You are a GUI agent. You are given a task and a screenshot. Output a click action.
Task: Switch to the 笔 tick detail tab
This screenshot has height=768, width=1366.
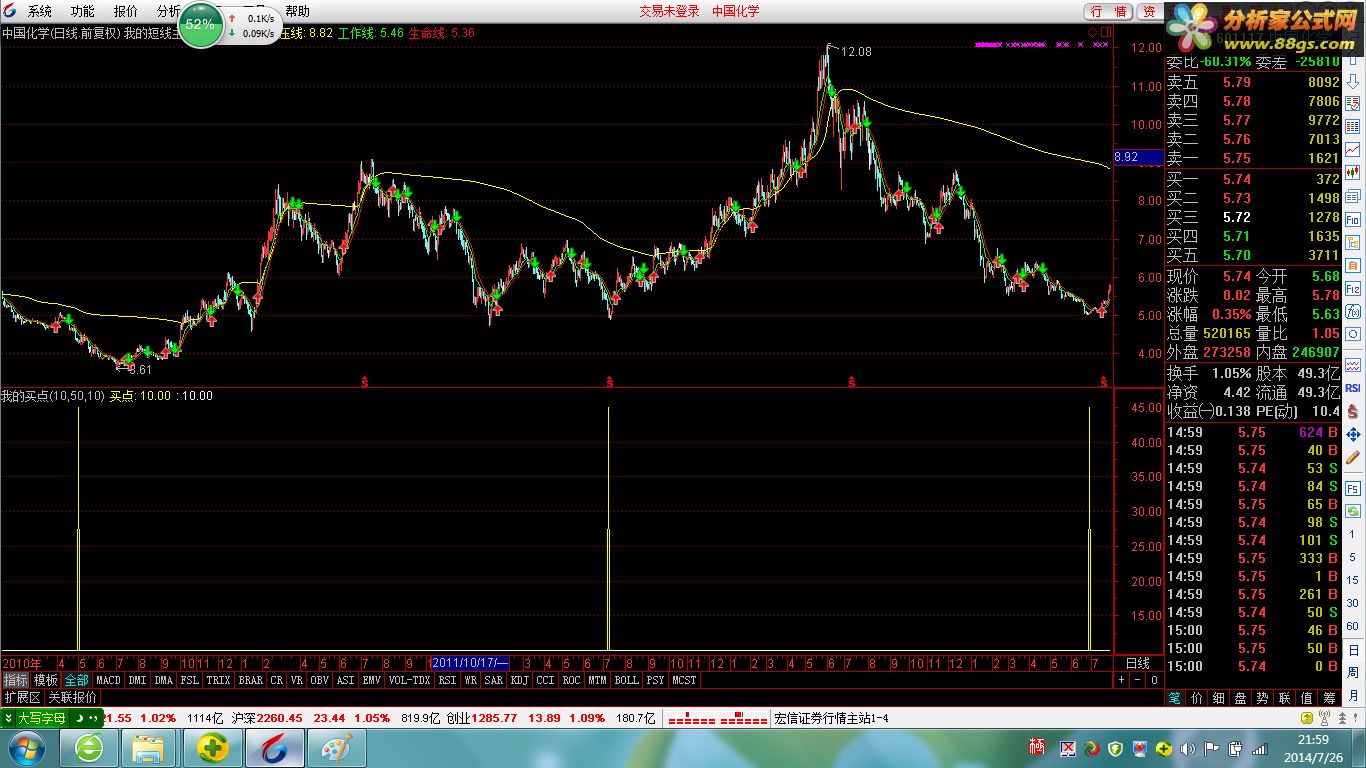pos(1177,698)
